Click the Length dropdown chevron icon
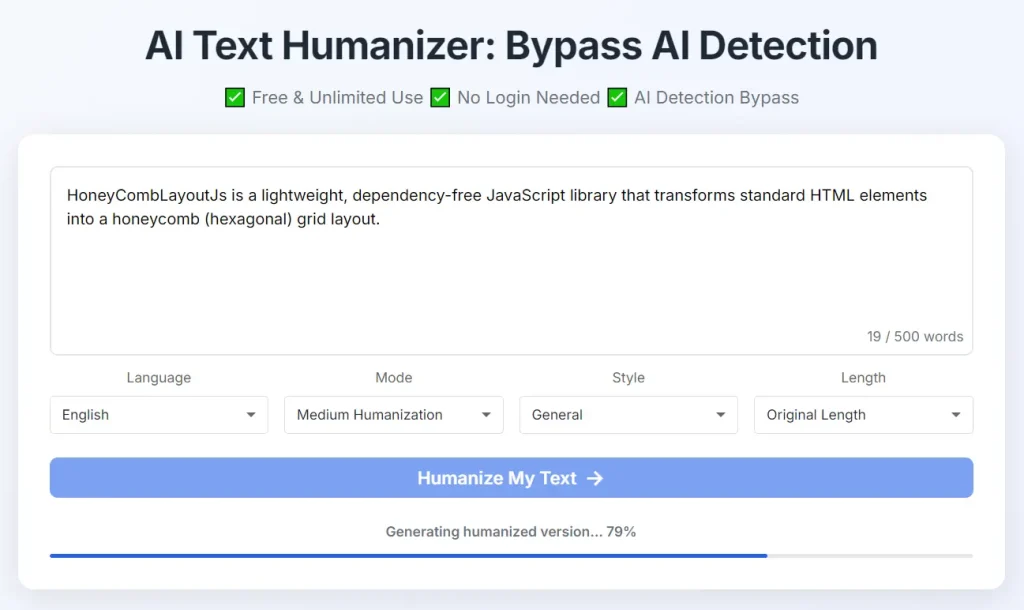The height and width of the screenshot is (610, 1024). (956, 414)
